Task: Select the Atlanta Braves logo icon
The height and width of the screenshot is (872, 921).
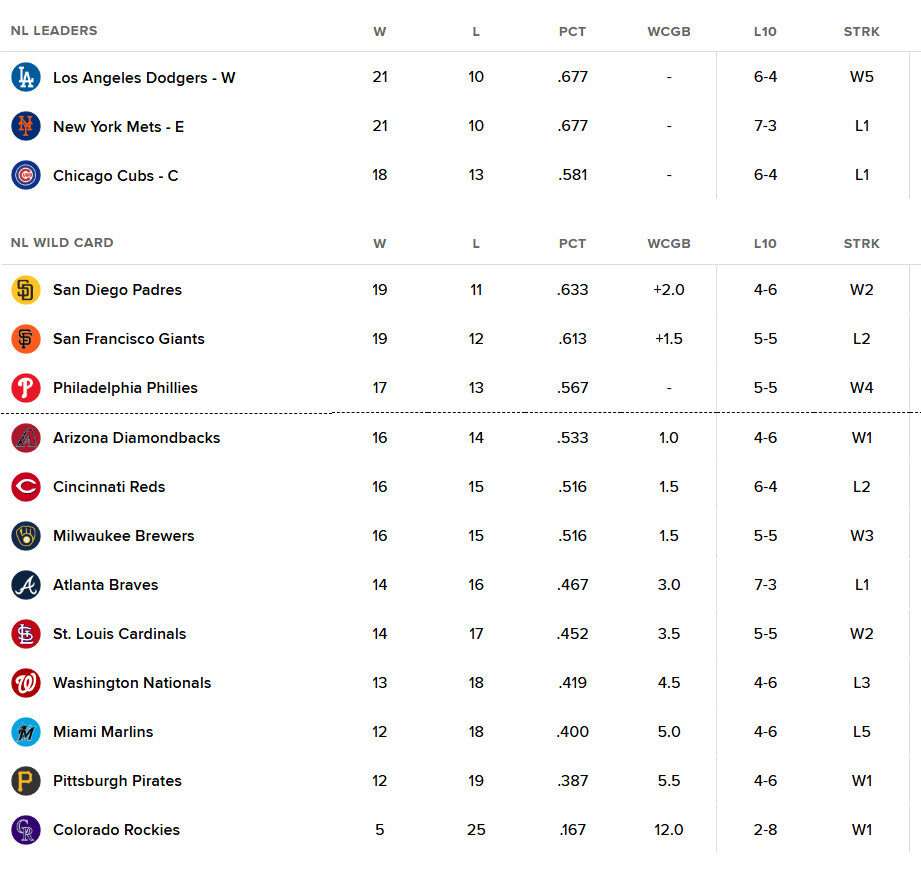Action: point(26,585)
